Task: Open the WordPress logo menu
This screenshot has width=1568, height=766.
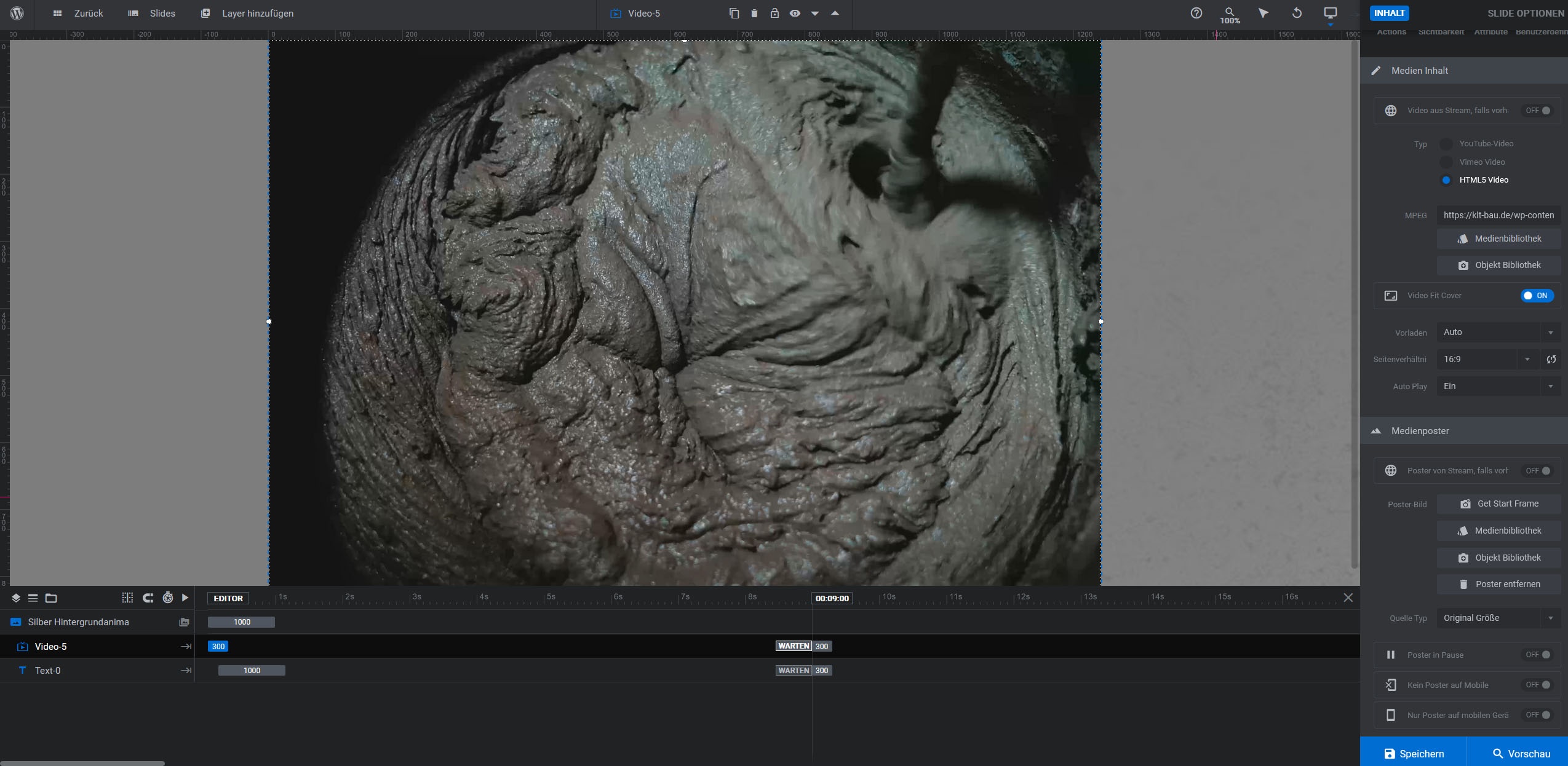Action: pyautogui.click(x=17, y=13)
